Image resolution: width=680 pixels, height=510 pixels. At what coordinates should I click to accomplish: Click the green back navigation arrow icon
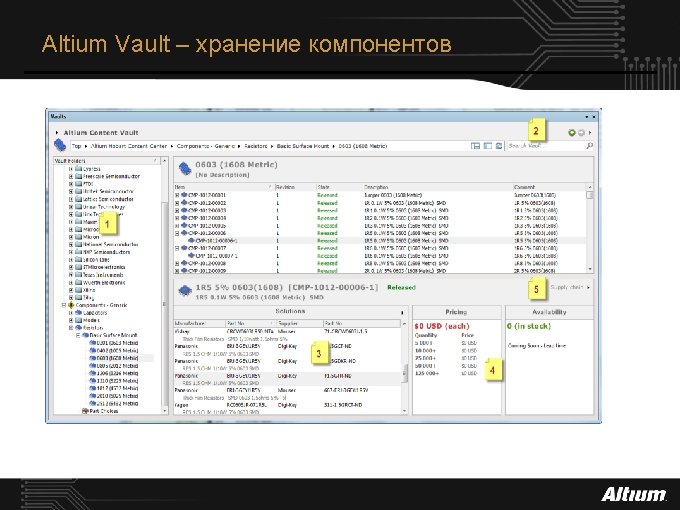[572, 133]
